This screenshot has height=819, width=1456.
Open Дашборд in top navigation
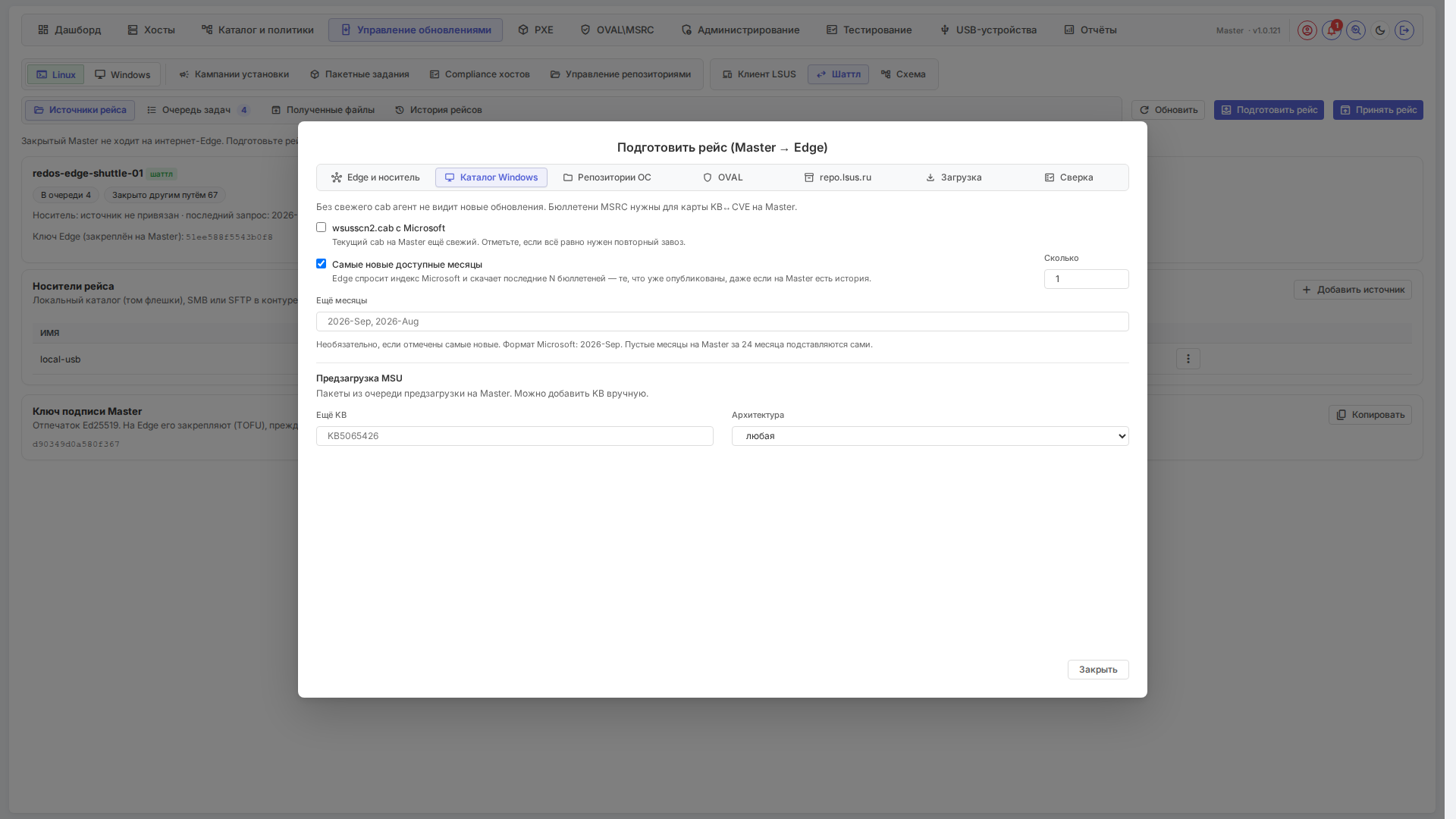[x=69, y=30]
